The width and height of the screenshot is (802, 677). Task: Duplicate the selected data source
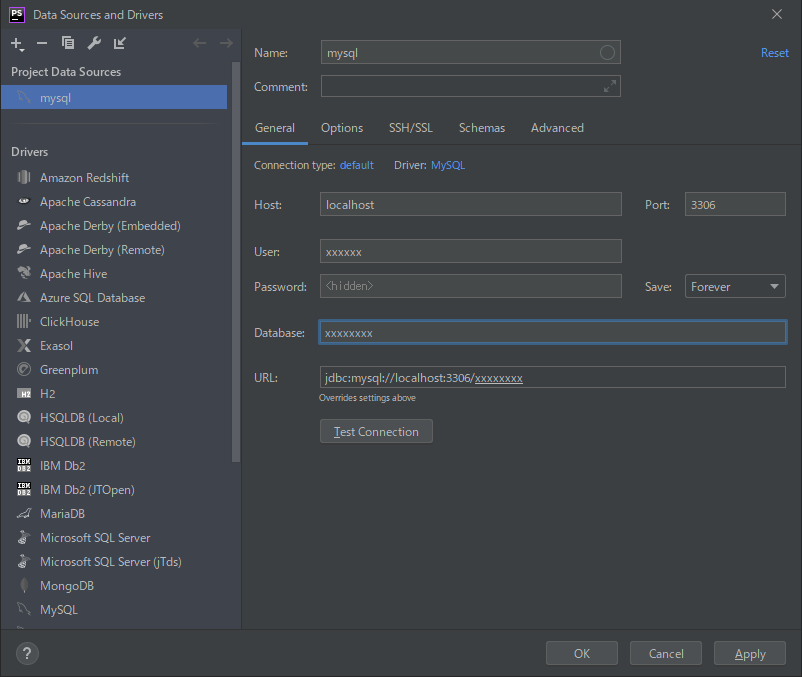[68, 43]
